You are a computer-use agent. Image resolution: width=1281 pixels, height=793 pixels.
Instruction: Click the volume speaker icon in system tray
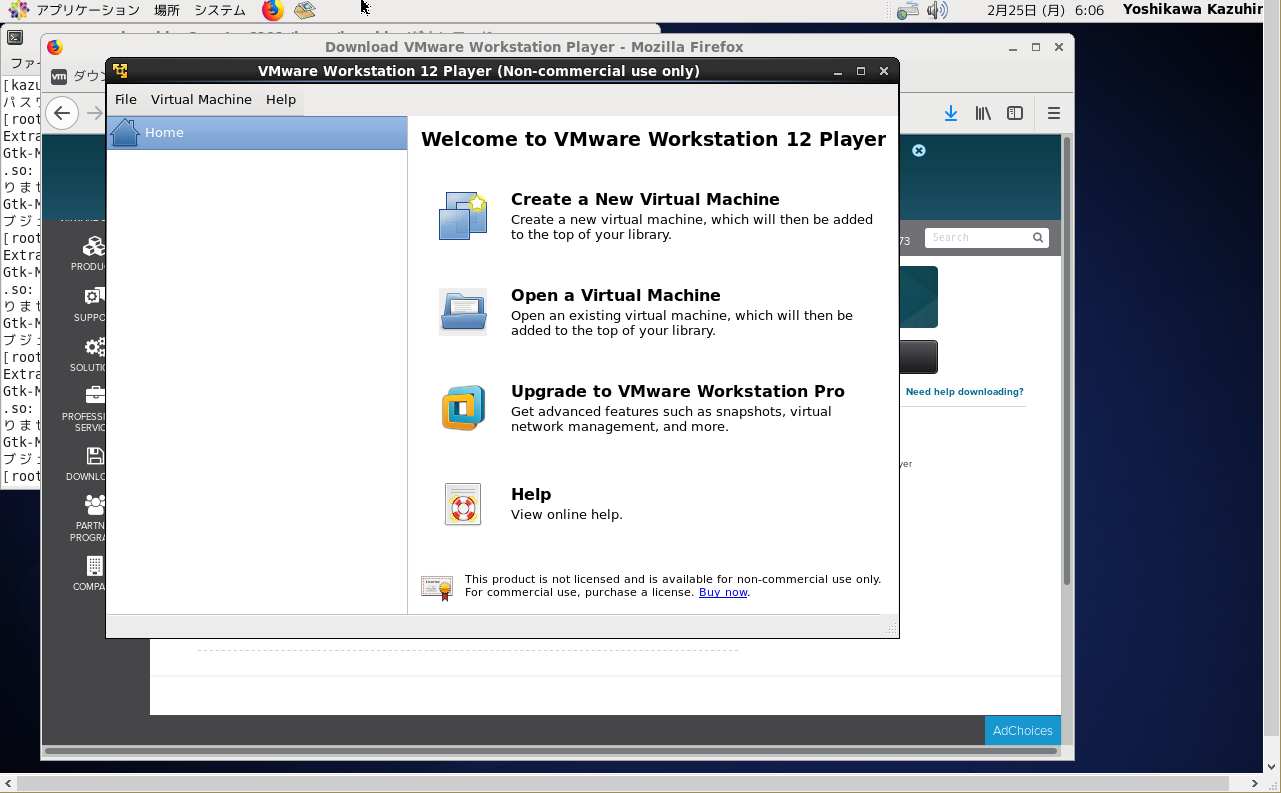pyautogui.click(x=936, y=11)
